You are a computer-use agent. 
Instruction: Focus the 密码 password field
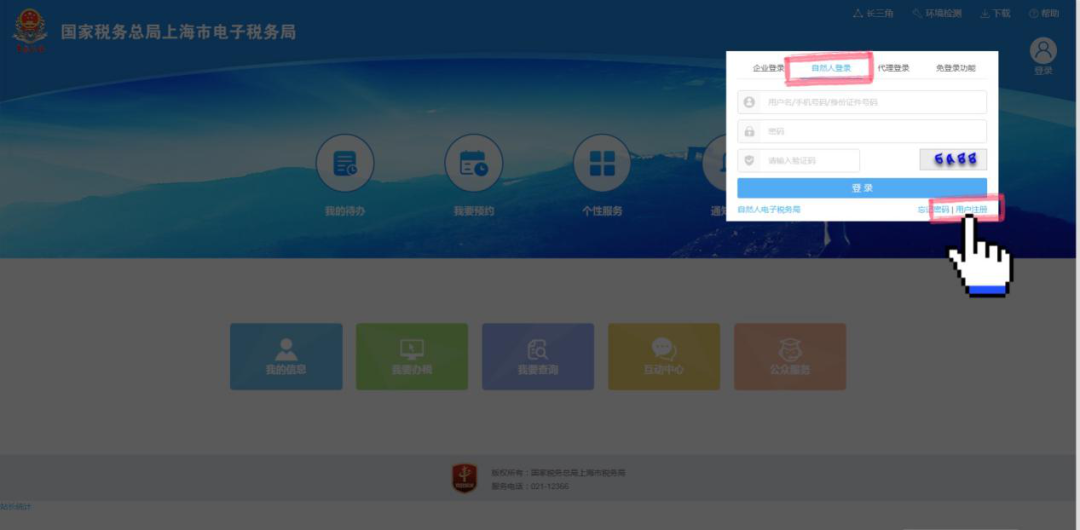pyautogui.click(x=862, y=131)
